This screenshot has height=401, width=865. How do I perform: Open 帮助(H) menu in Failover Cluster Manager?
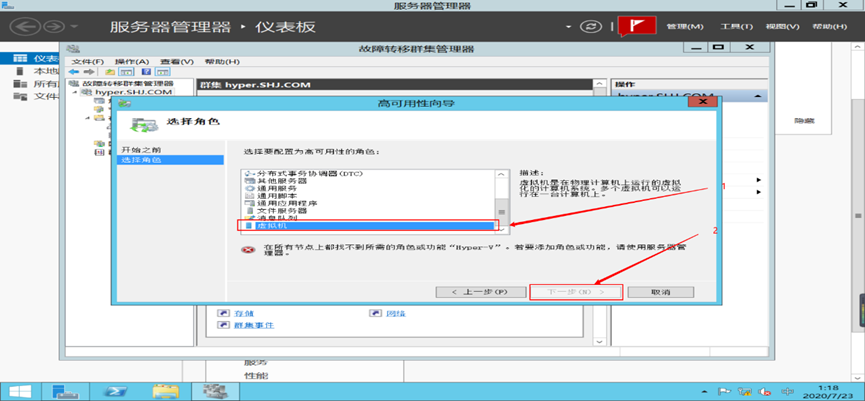[x=222, y=61]
